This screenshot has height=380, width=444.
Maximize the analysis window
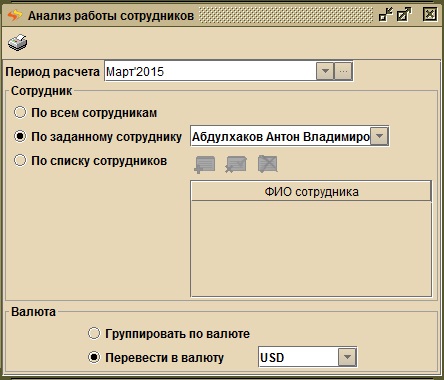pos(404,15)
